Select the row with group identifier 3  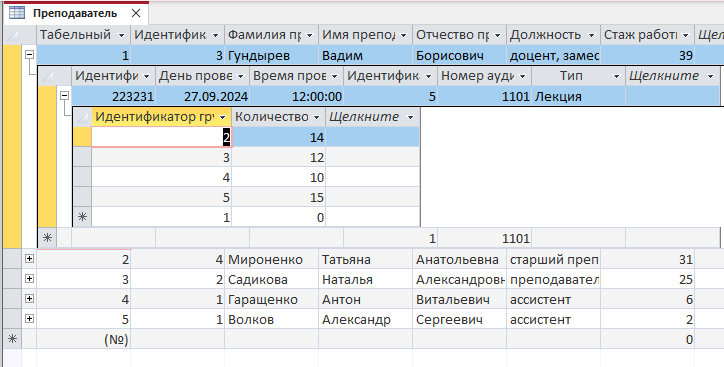[x=83, y=157]
